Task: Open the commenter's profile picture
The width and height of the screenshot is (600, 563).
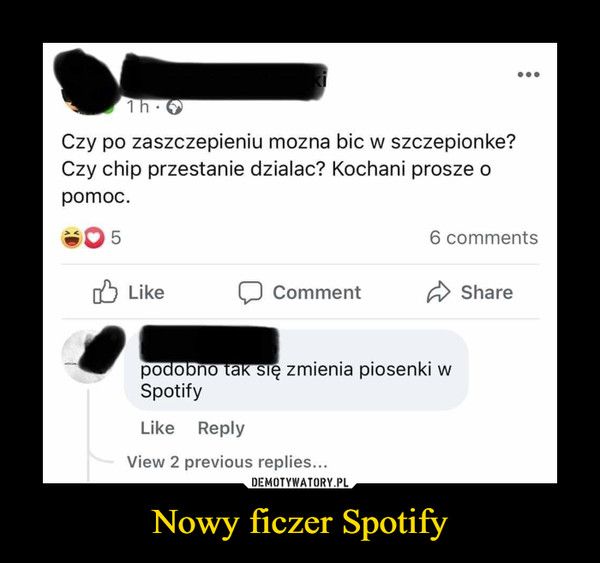Action: pos(93,355)
